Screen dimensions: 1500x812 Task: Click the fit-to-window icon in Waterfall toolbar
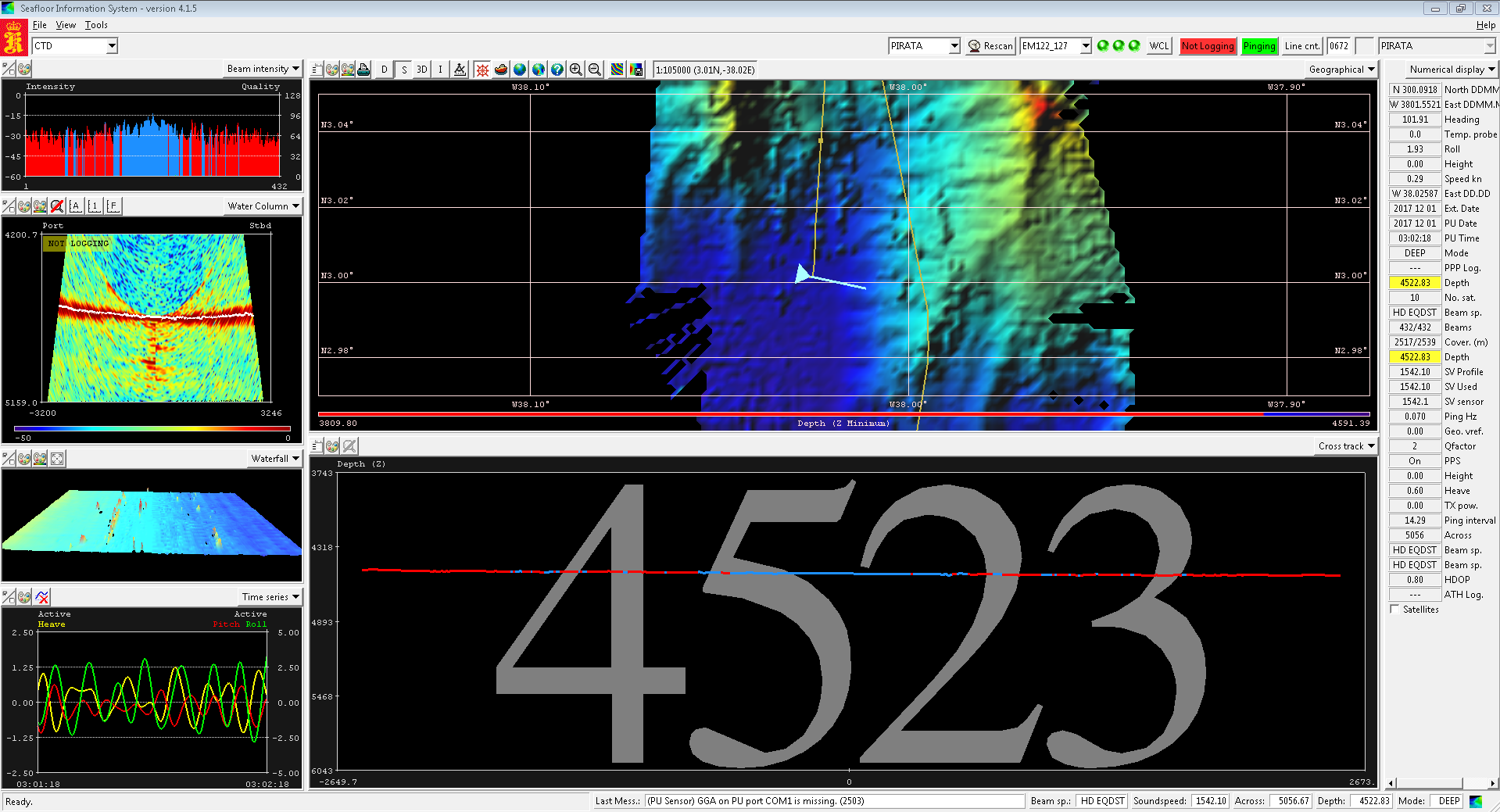(x=57, y=459)
